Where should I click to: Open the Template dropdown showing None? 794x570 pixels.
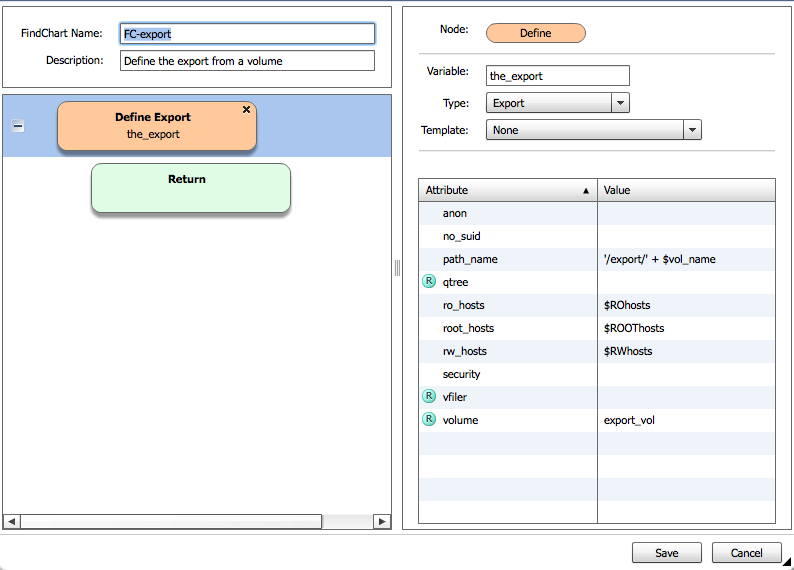692,130
